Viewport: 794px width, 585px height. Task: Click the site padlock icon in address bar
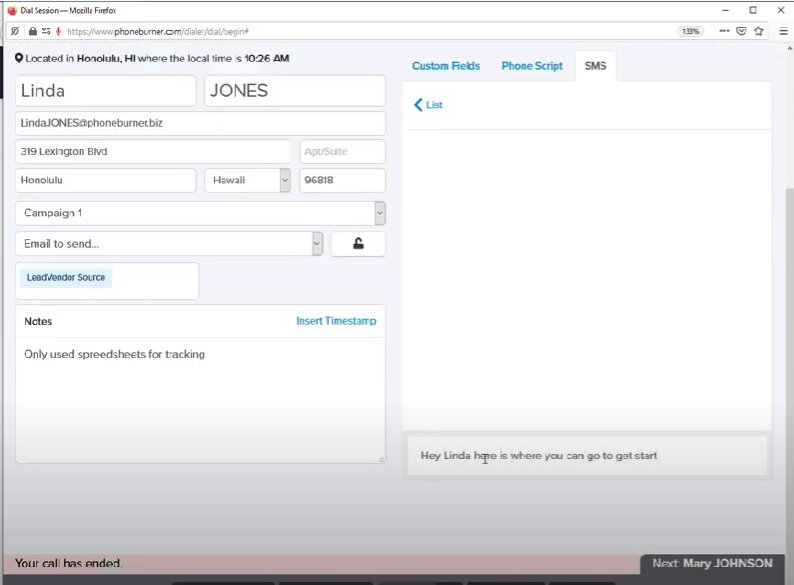33,31
